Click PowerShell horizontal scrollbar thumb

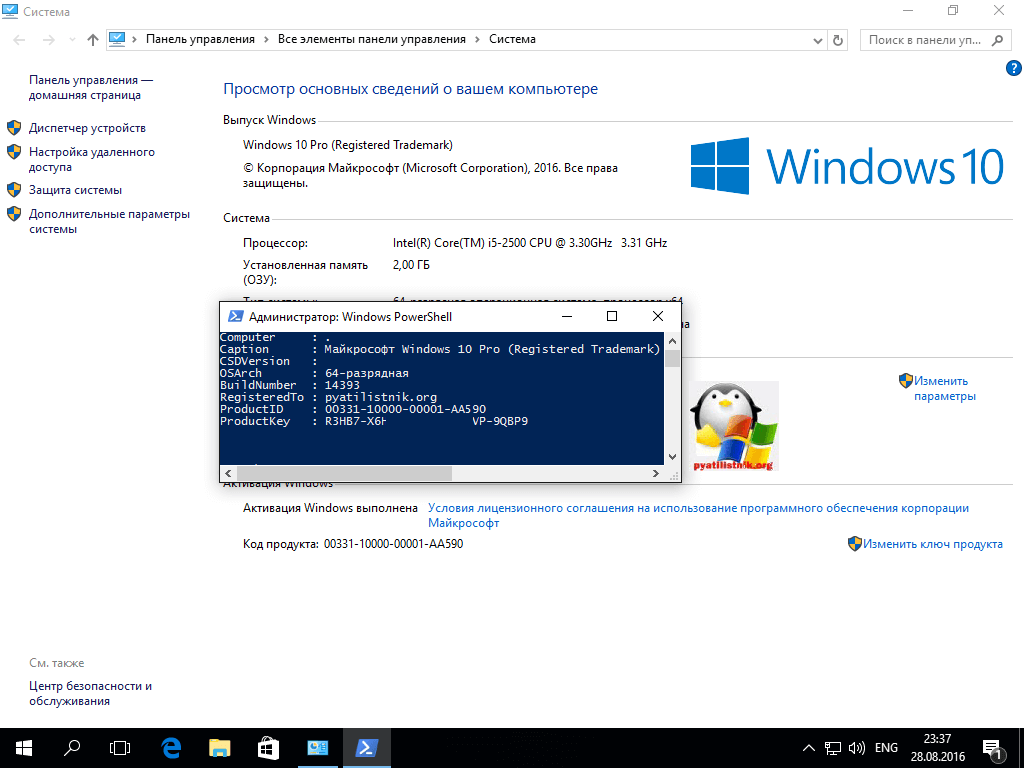344,473
